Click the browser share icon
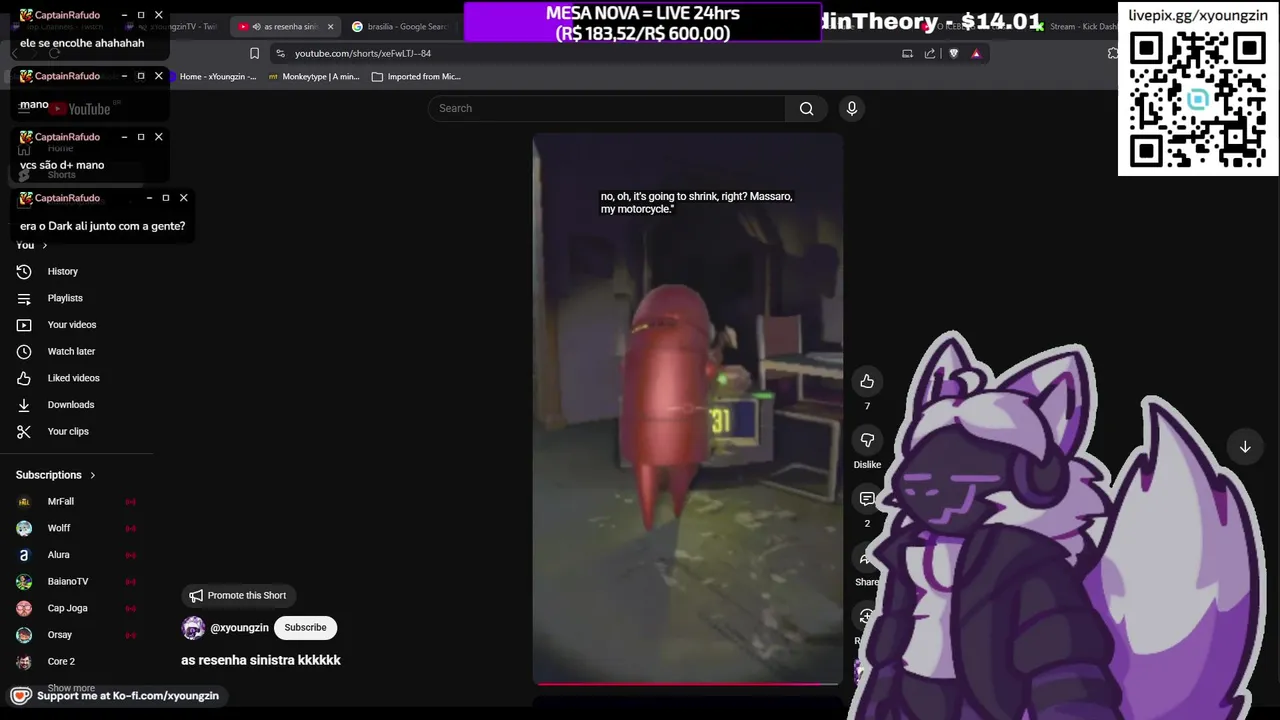Image resolution: width=1280 pixels, height=720 pixels. pos(930,53)
